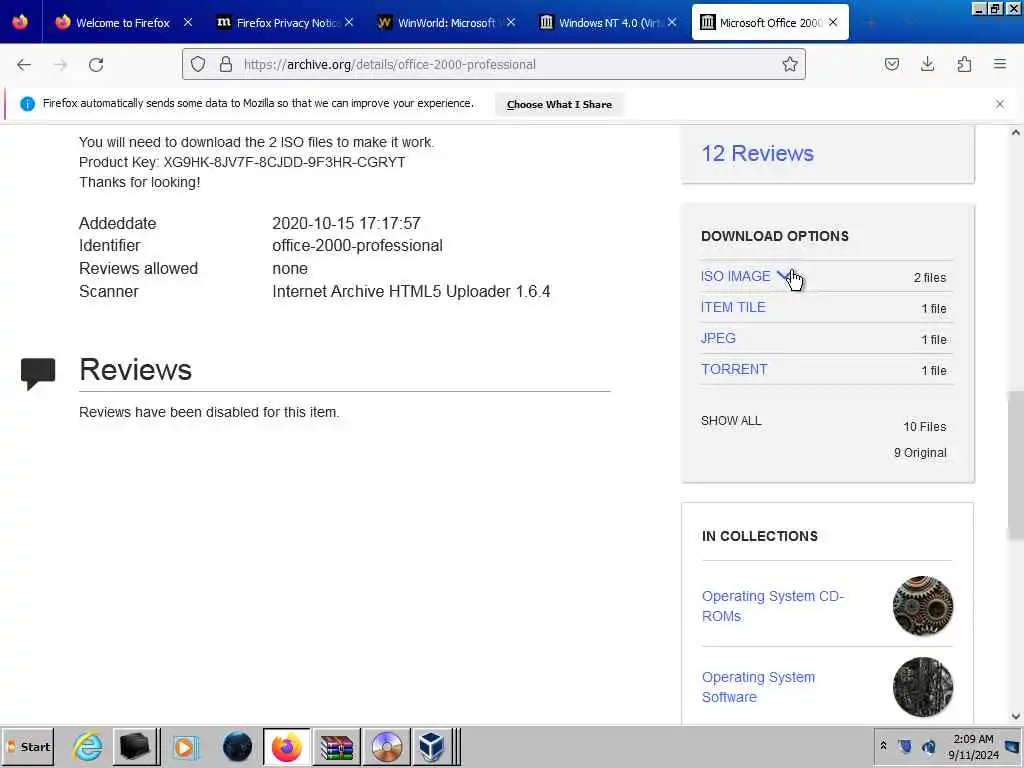Click the Firefox taskbar button

(286, 746)
